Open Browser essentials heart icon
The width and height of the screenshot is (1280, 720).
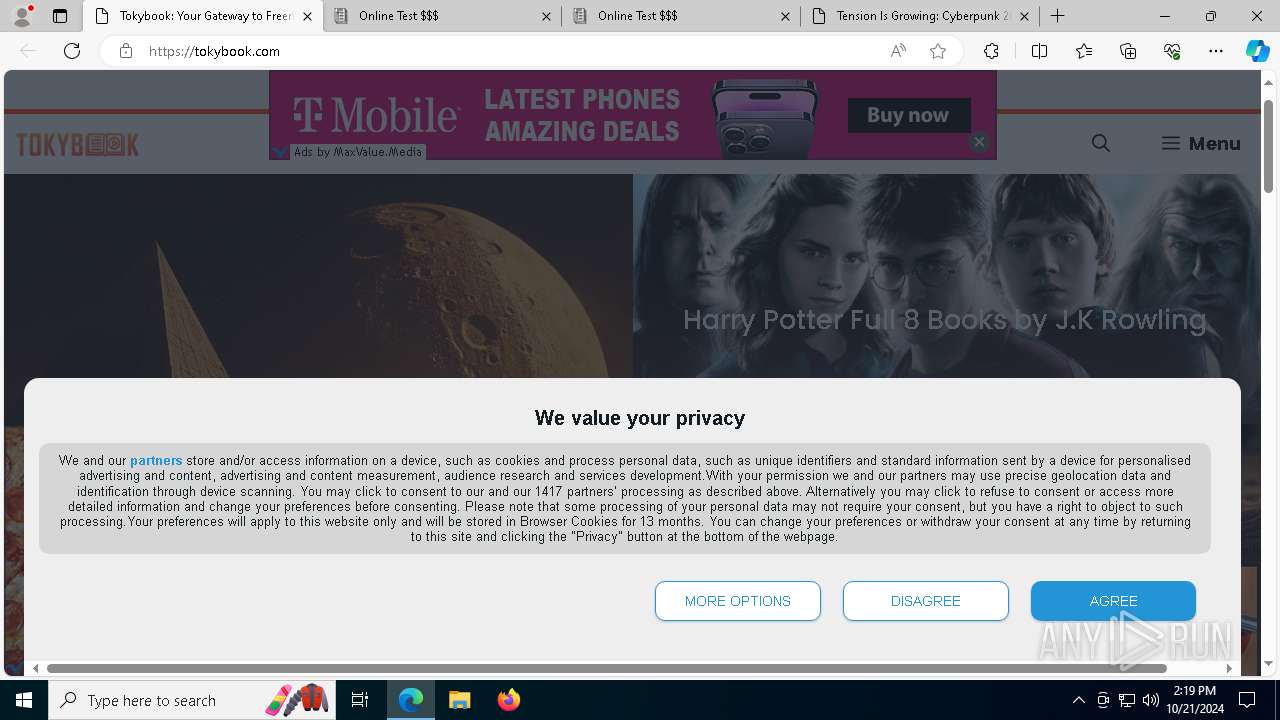pos(1172,51)
